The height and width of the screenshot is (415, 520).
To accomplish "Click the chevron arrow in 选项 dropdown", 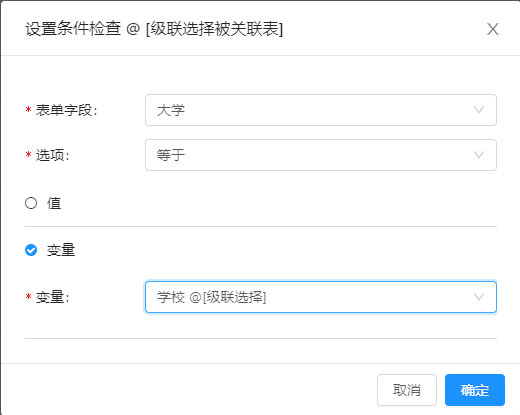I will tap(479, 155).
